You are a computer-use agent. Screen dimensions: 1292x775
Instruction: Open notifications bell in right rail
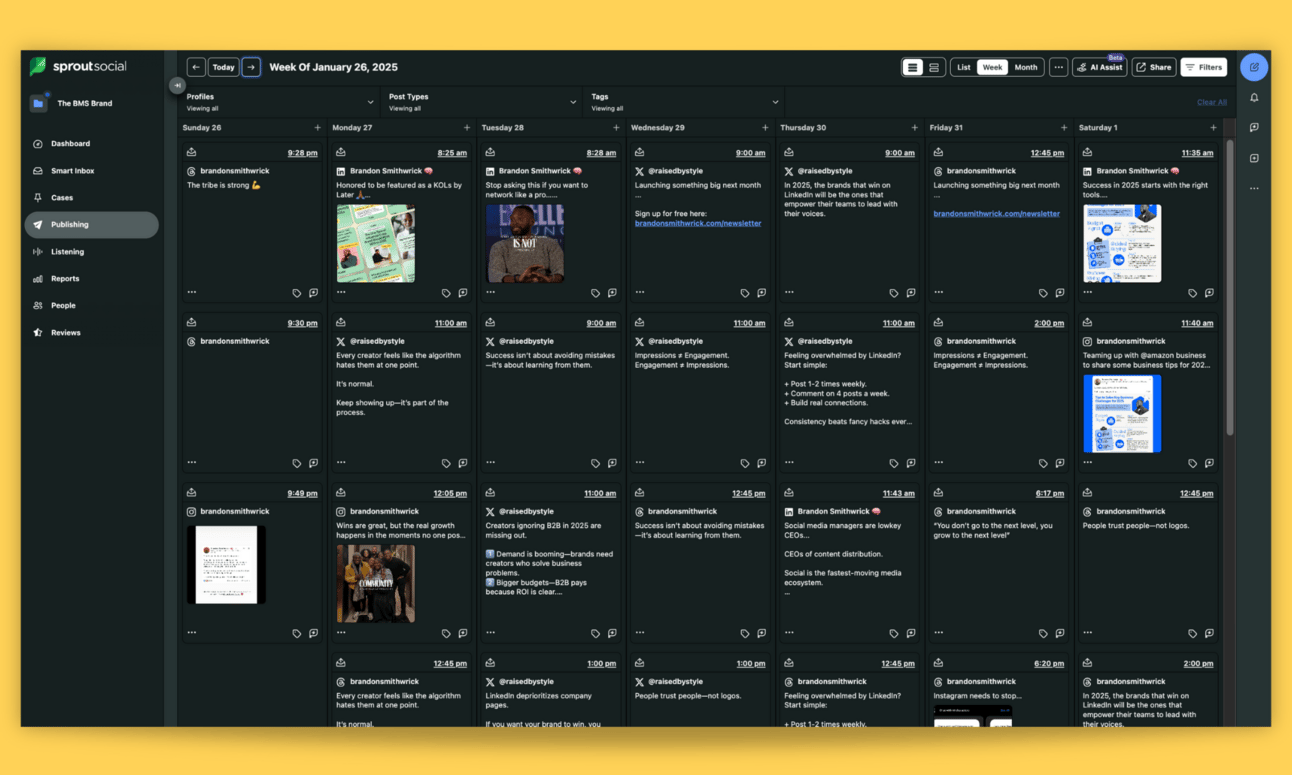pyautogui.click(x=1254, y=98)
